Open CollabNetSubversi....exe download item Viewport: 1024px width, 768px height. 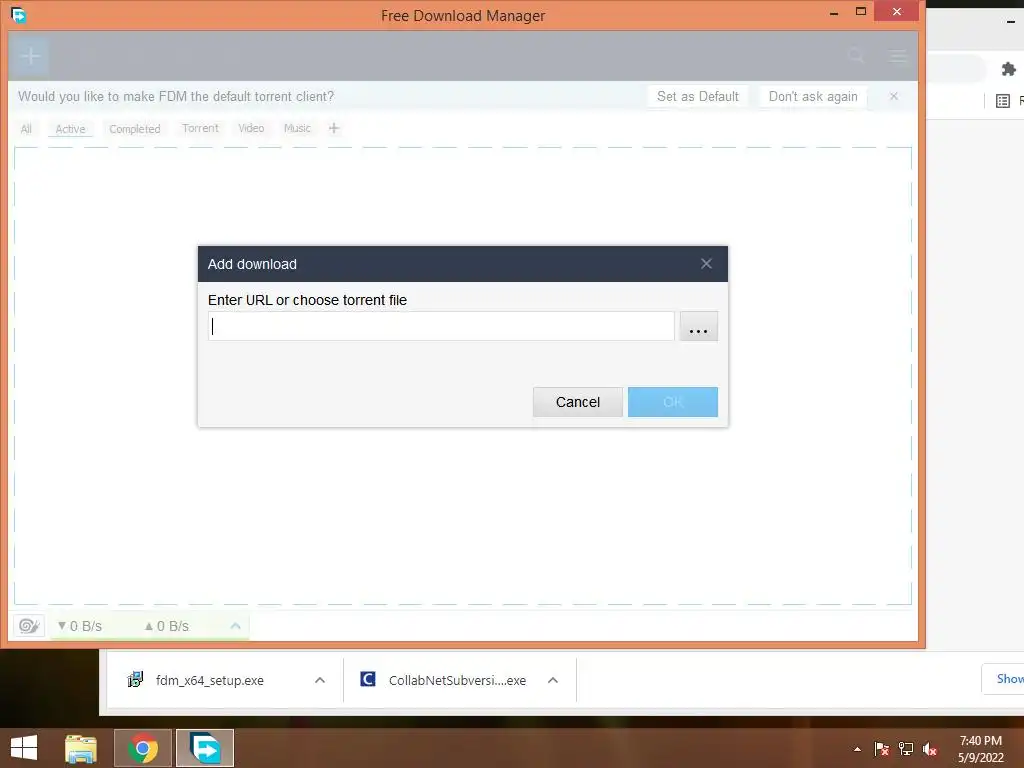(457, 680)
